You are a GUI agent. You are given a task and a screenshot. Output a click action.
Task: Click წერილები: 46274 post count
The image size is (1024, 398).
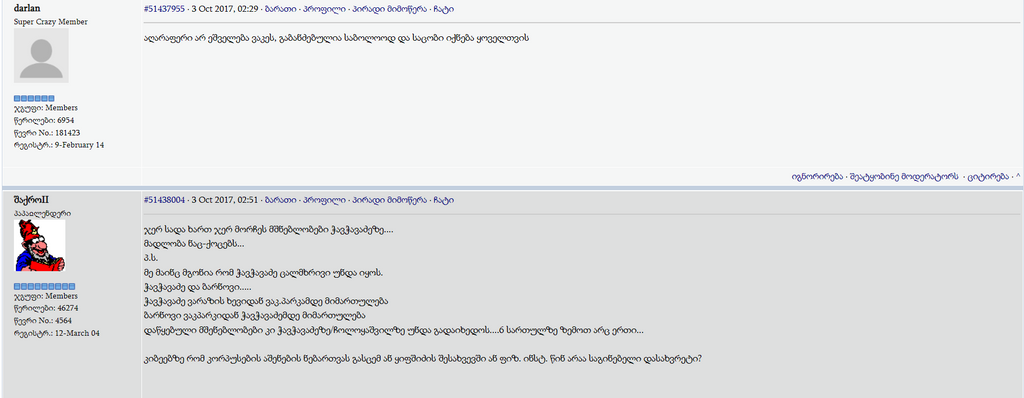[46, 308]
